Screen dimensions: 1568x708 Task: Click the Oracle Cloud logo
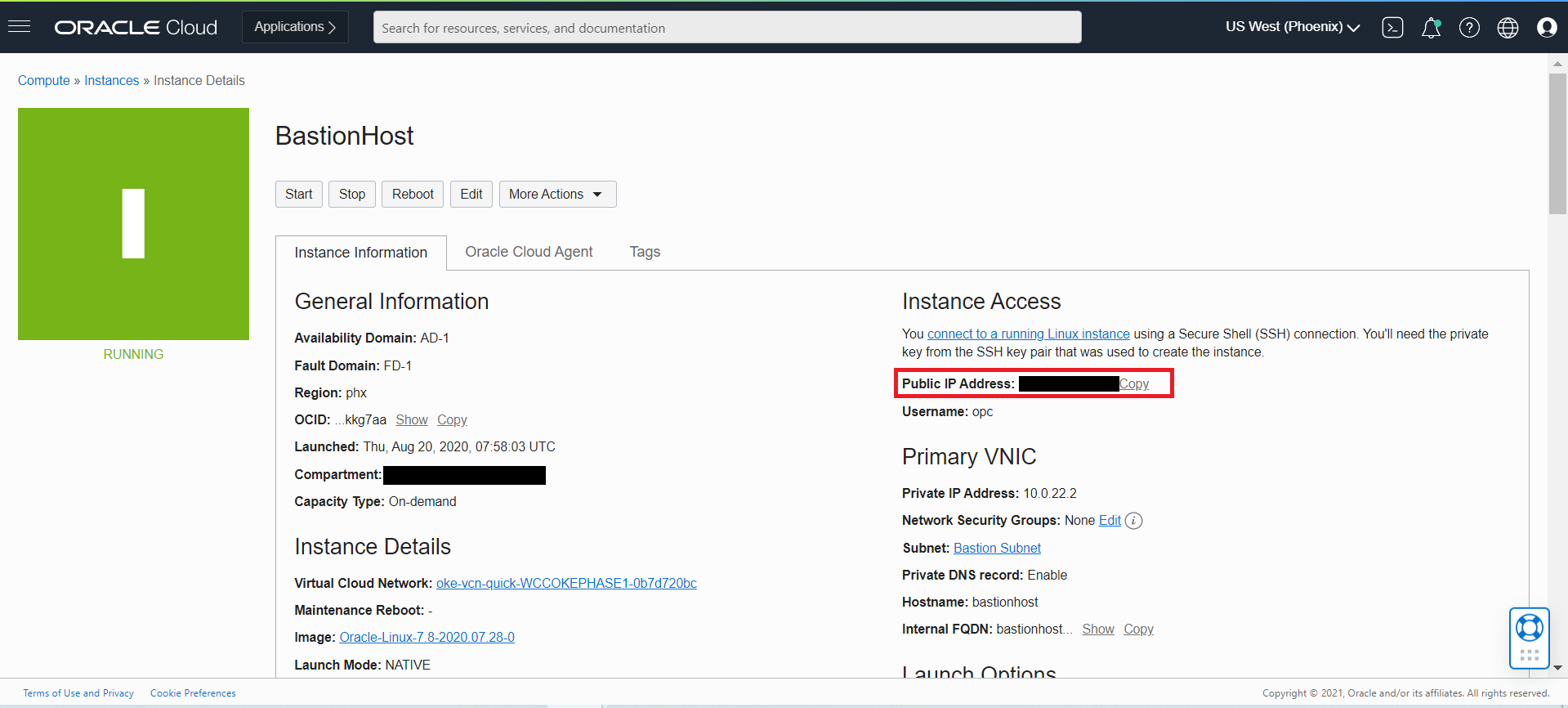pyautogui.click(x=136, y=27)
